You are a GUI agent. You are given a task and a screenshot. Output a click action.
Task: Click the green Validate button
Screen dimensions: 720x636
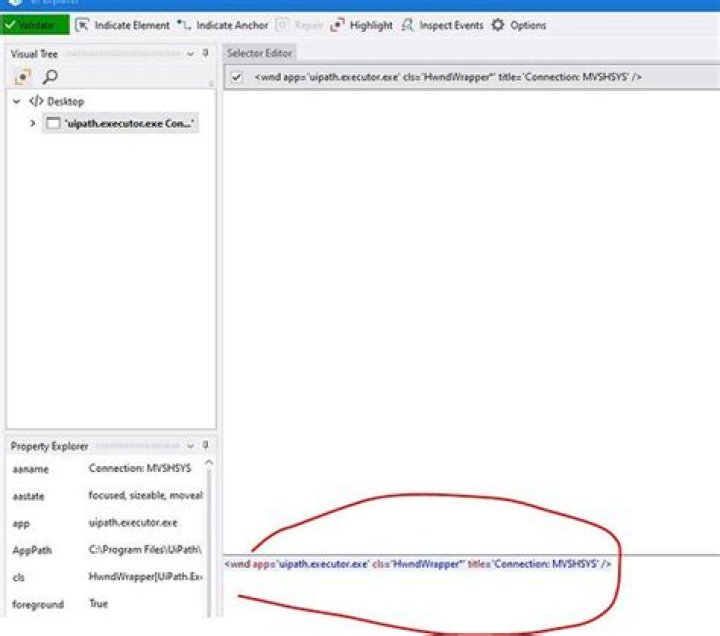click(35, 25)
